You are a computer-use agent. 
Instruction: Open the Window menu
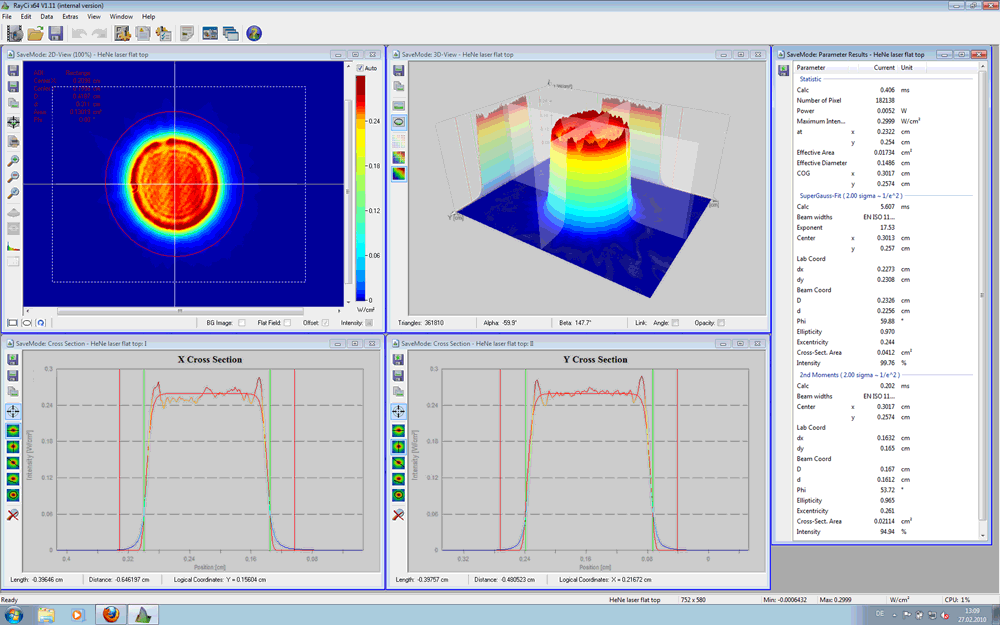click(121, 17)
